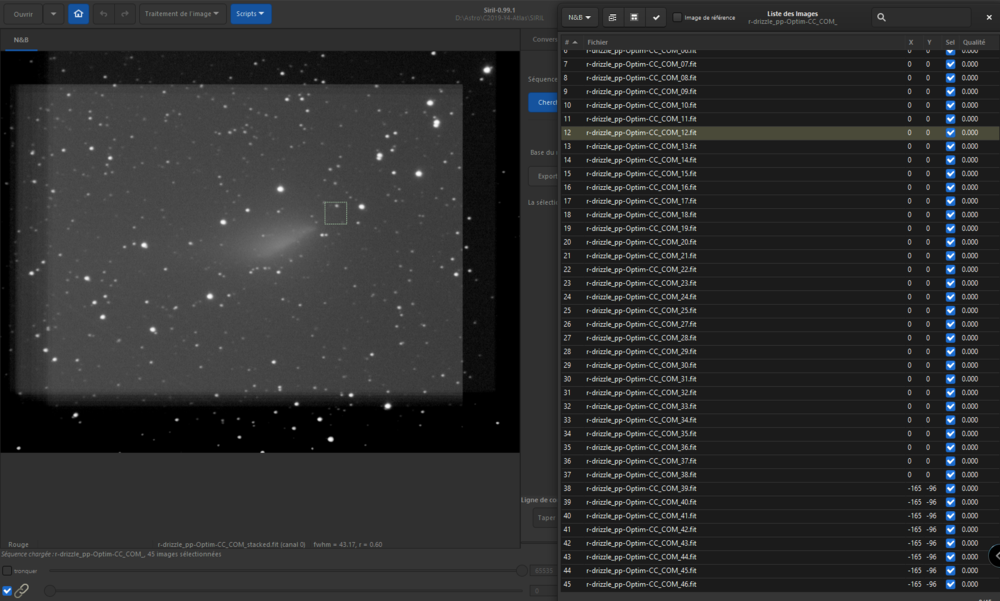This screenshot has height=601, width=1000.
Task: Click the first icon after the N&B dropdown in the image list
Action: click(x=612, y=17)
